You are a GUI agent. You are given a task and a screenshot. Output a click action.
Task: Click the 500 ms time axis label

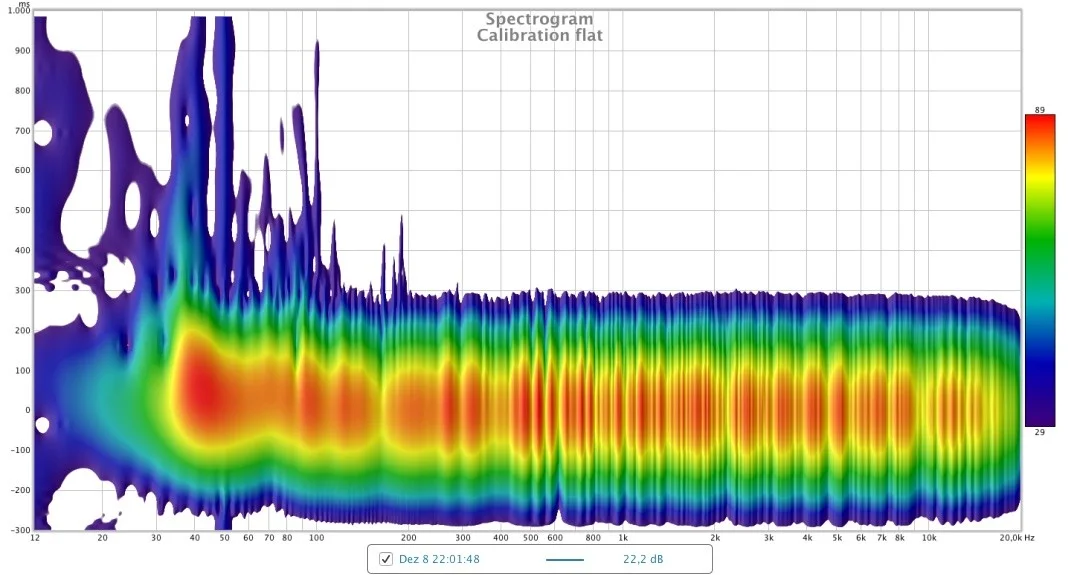[23, 211]
